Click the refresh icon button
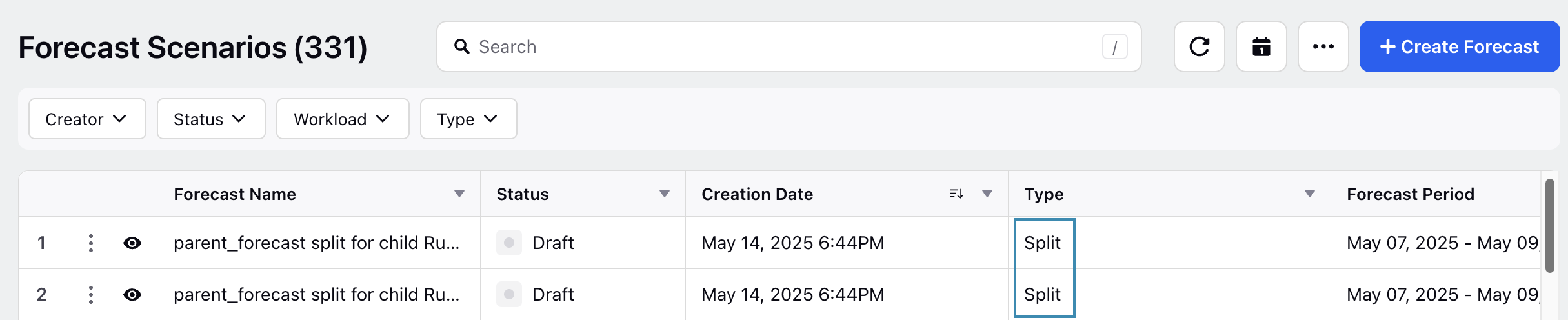This screenshot has height=320, width=1568. pos(1199,46)
